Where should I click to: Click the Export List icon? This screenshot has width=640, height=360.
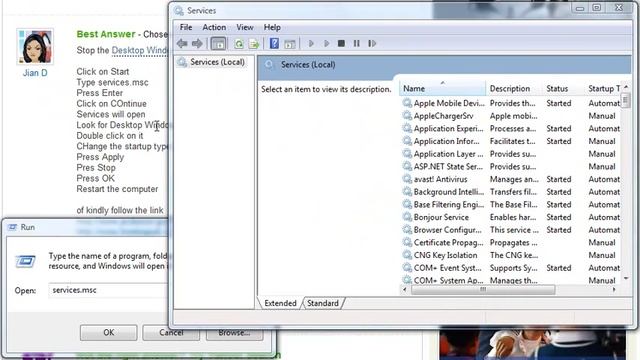click(254, 44)
